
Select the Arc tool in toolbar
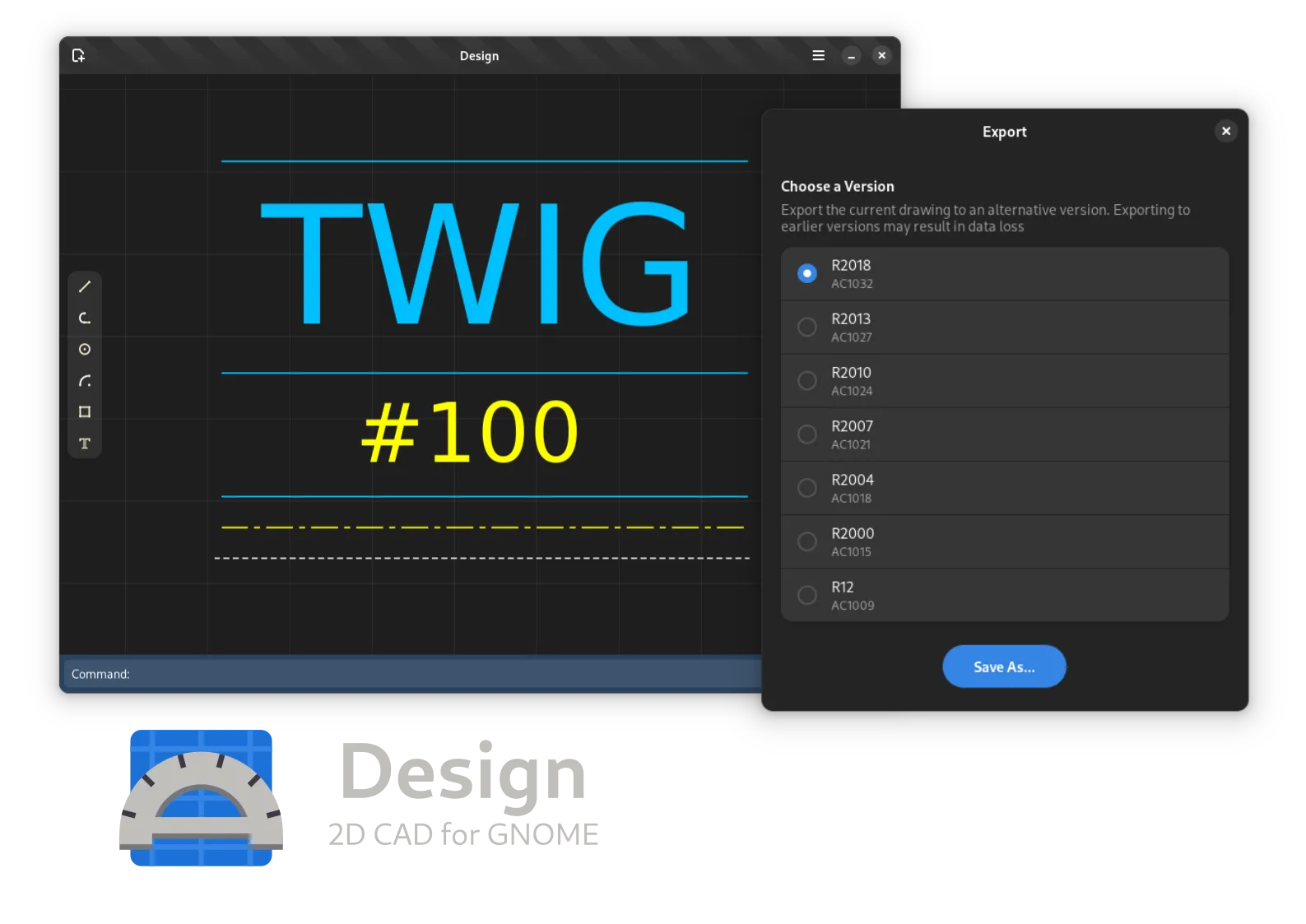click(85, 318)
